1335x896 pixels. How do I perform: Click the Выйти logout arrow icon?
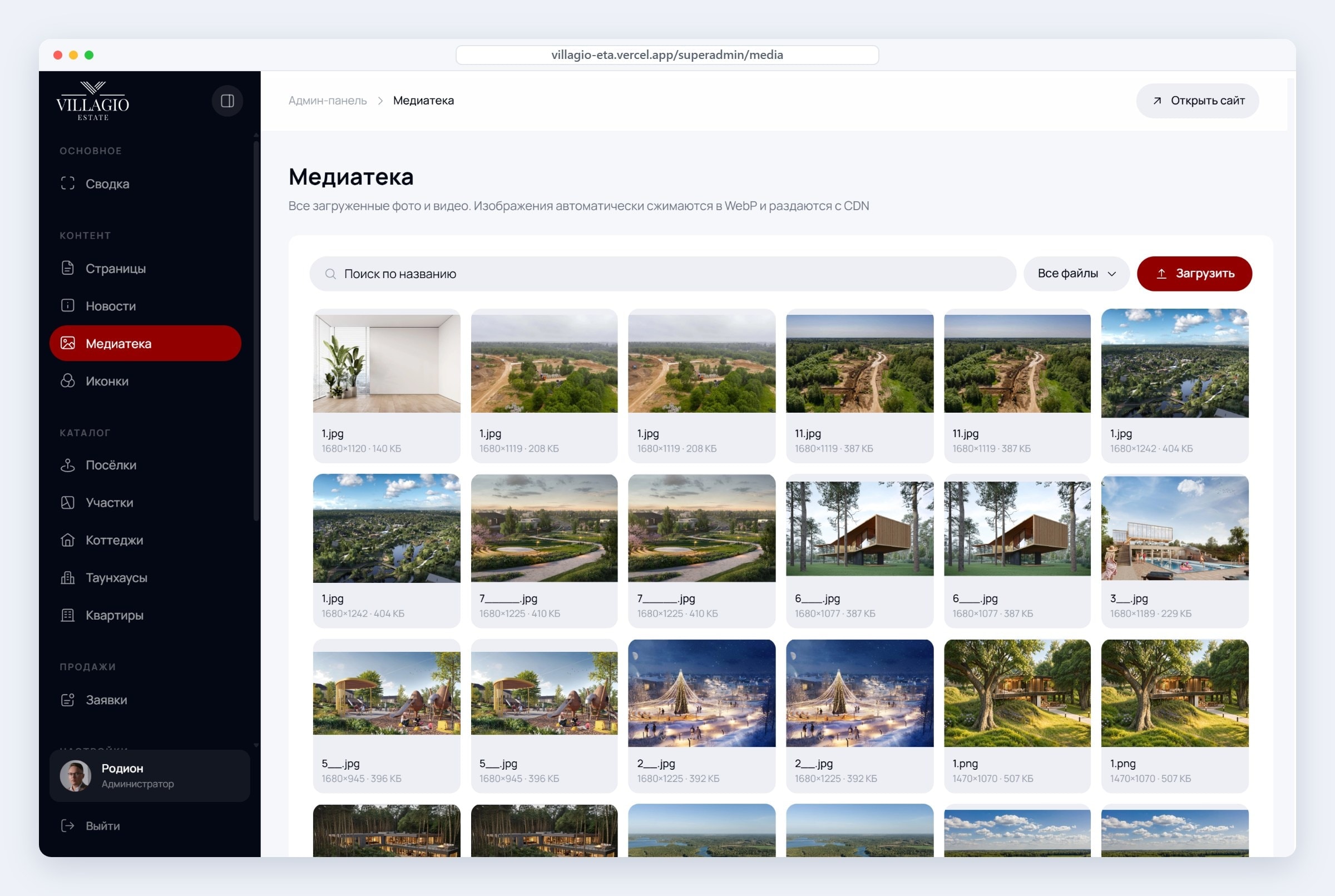coord(67,825)
